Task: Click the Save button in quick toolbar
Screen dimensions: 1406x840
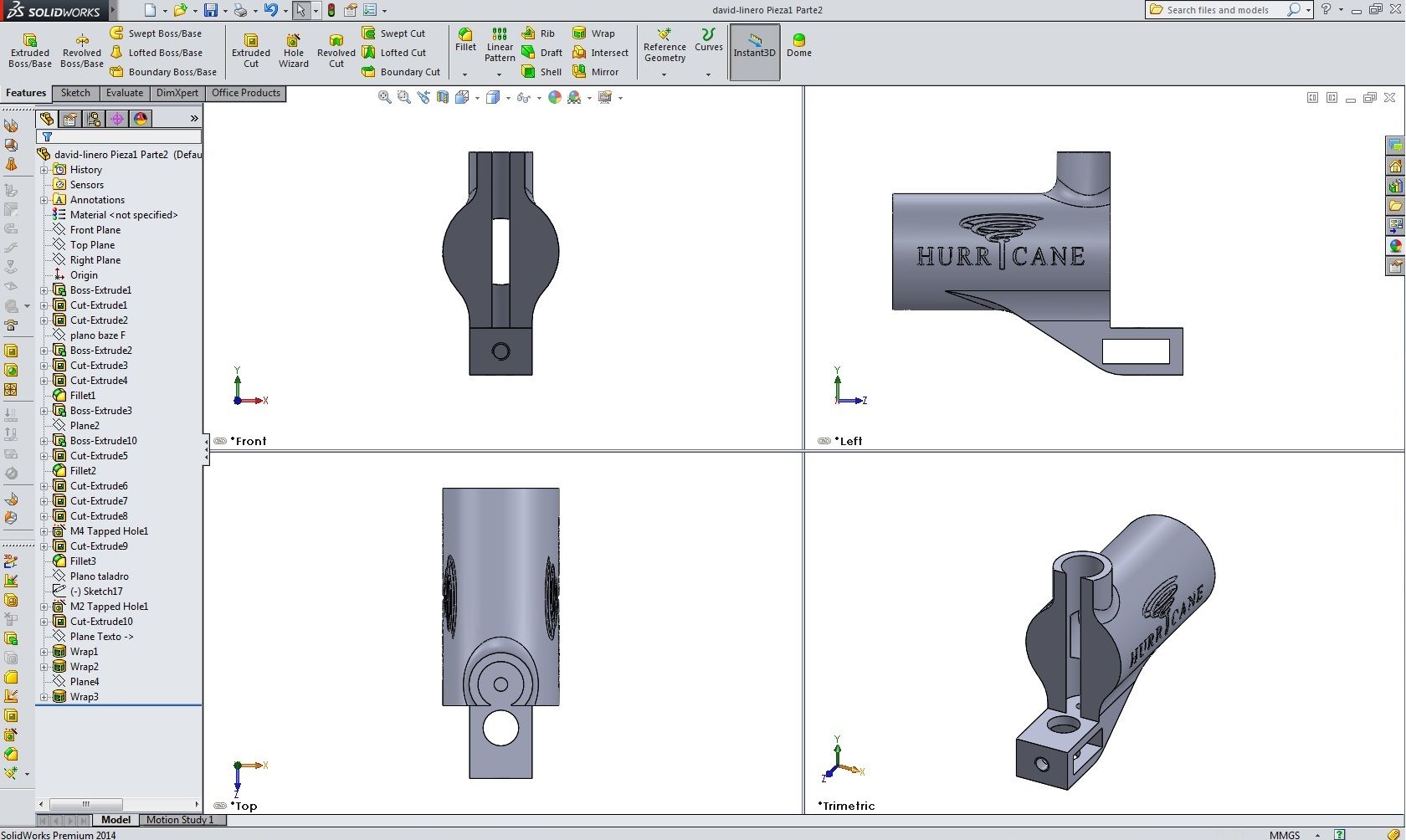Action: point(211,10)
